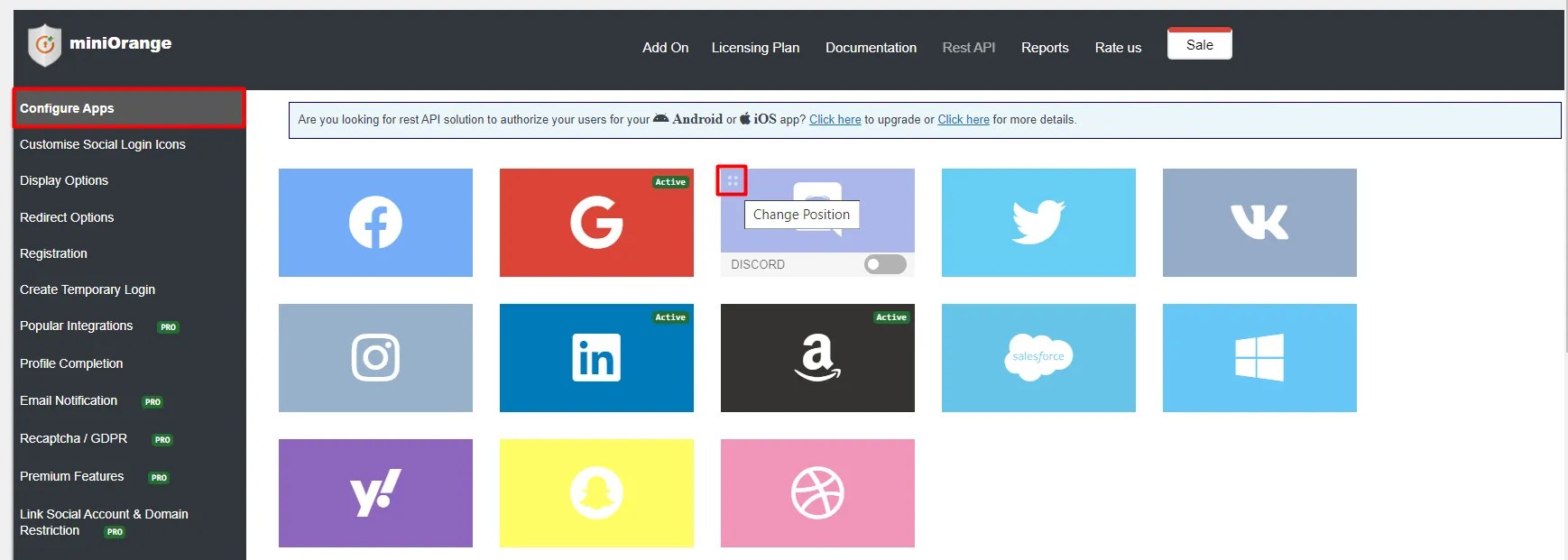Screen dimensions: 1568x560
Task: Select Configure Apps in the sidebar
Action: click(128, 108)
